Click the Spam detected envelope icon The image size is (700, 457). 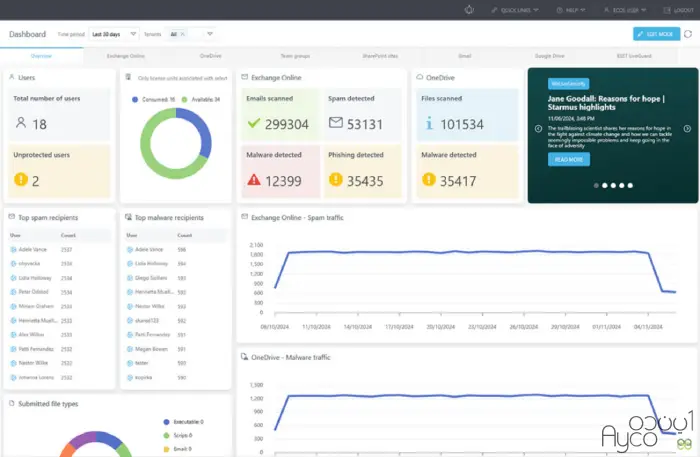point(336,124)
